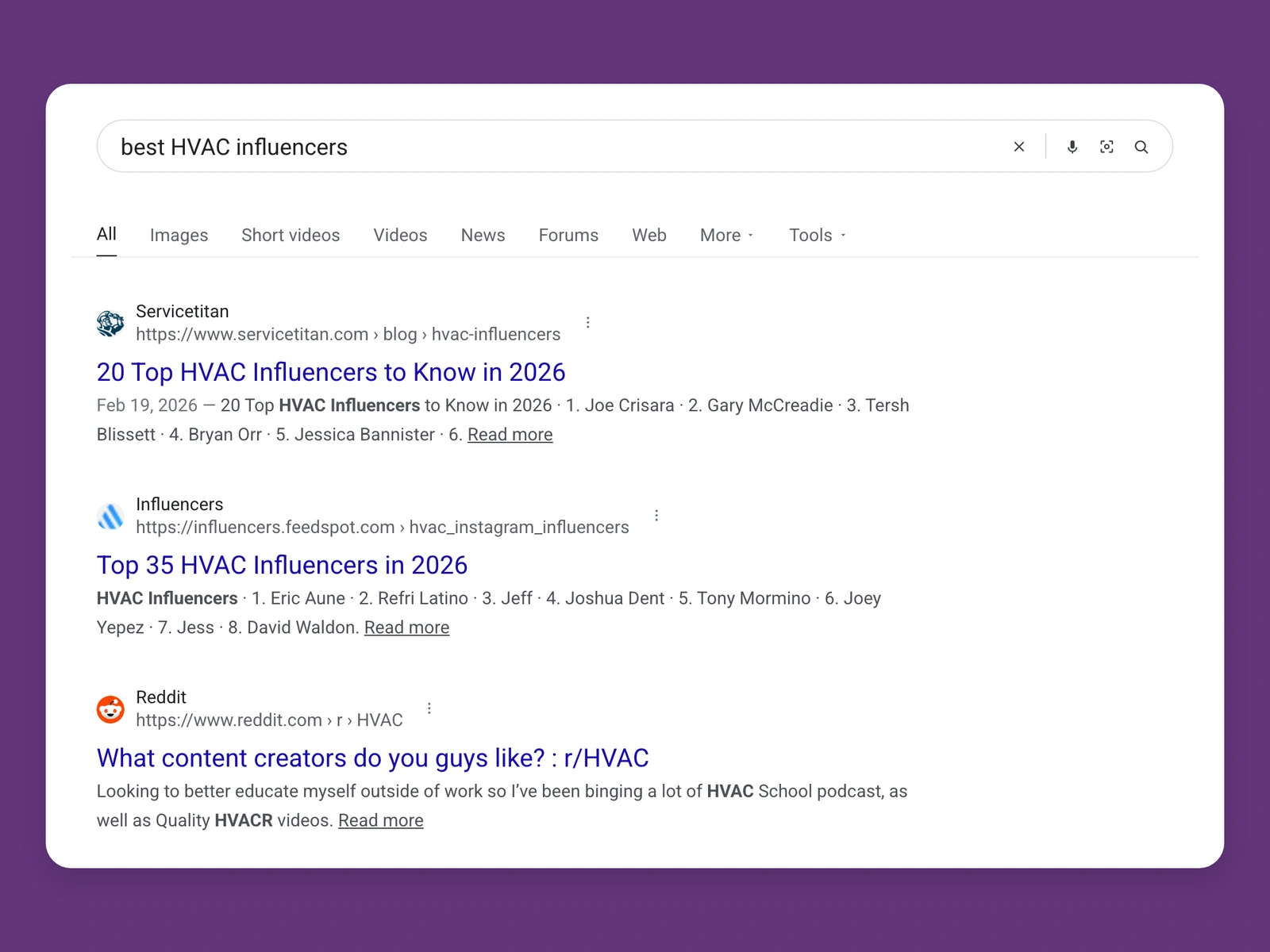Click the Reddit site name
Screen dimensions: 1270x952
click(161, 697)
